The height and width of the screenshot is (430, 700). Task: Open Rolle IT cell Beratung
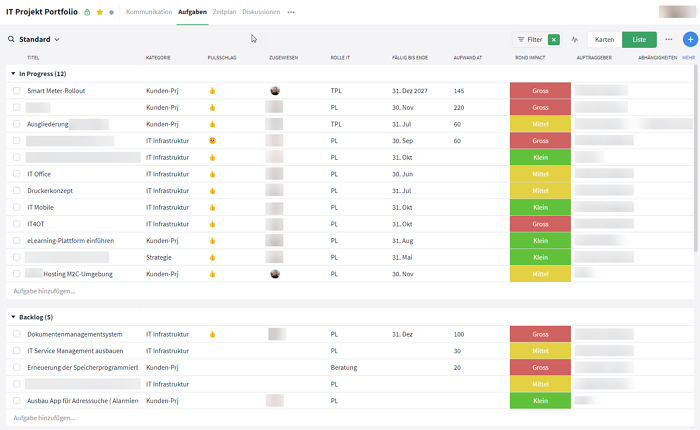[344, 367]
